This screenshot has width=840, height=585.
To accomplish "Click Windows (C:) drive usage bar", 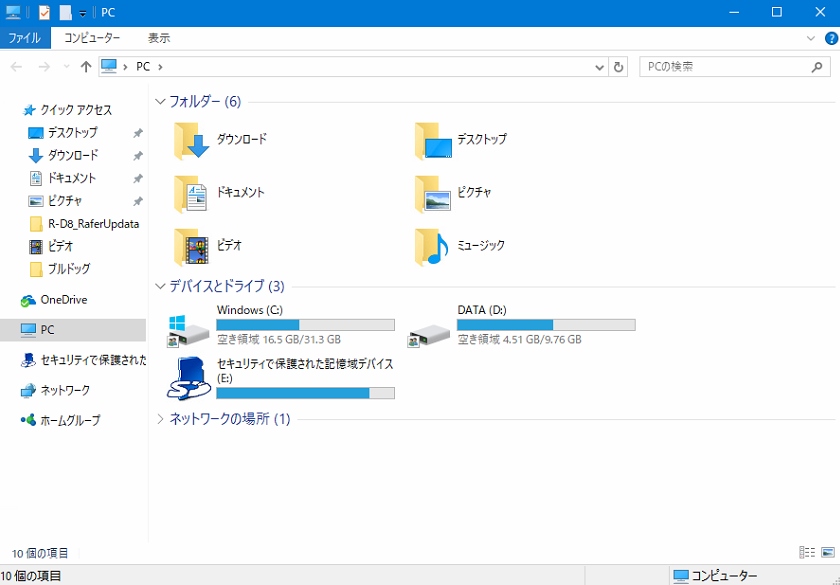I will click(305, 325).
